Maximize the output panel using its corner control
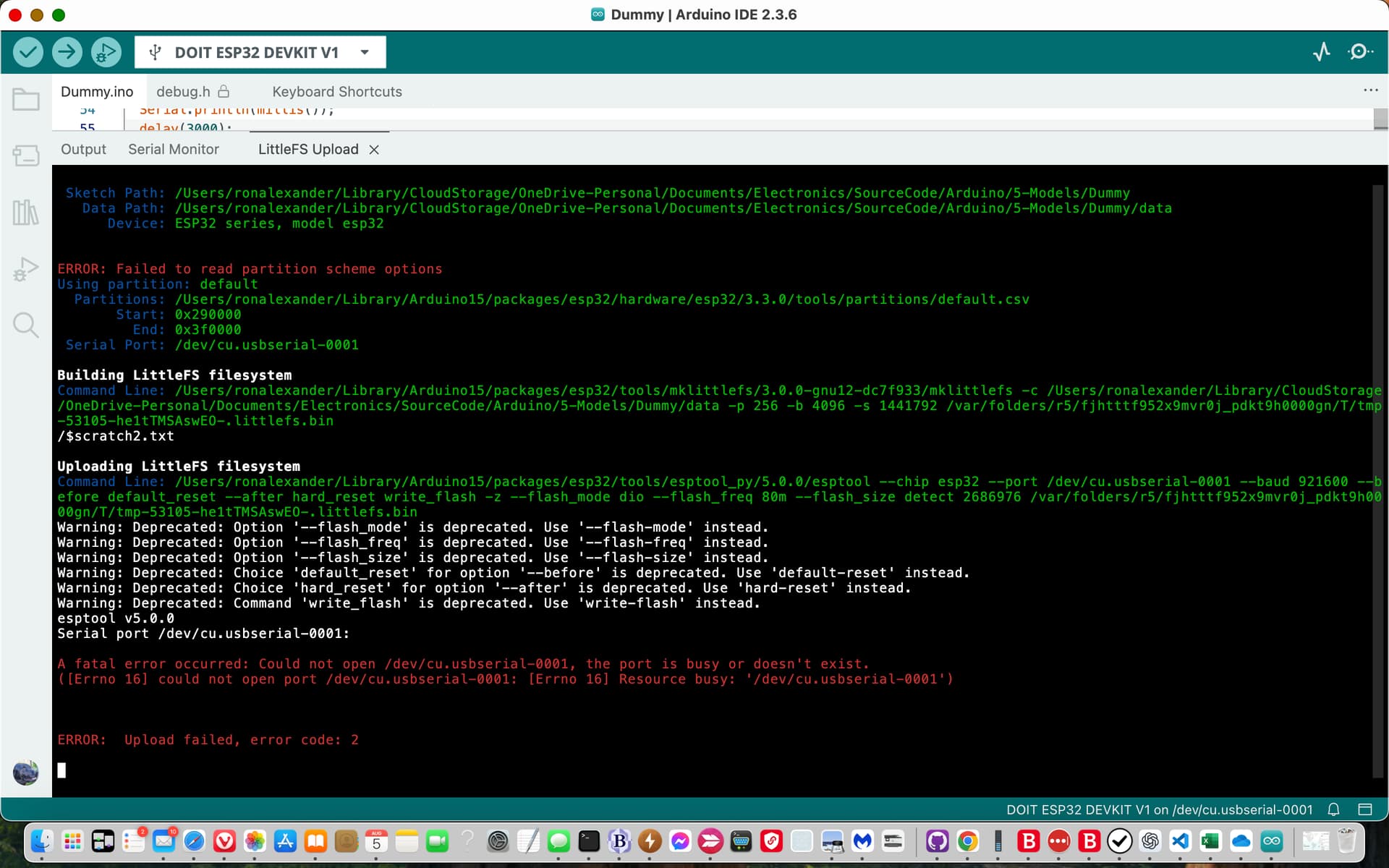Screen dimensions: 1389x868 coord(1365,810)
